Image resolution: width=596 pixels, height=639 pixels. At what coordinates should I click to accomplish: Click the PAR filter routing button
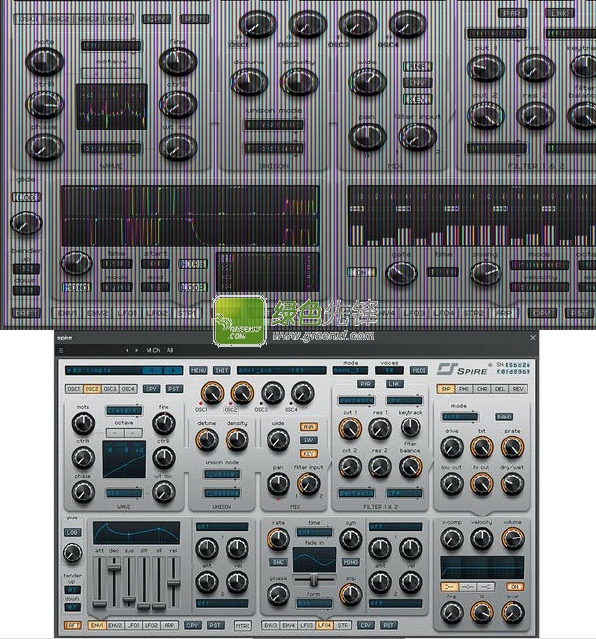[x=365, y=384]
